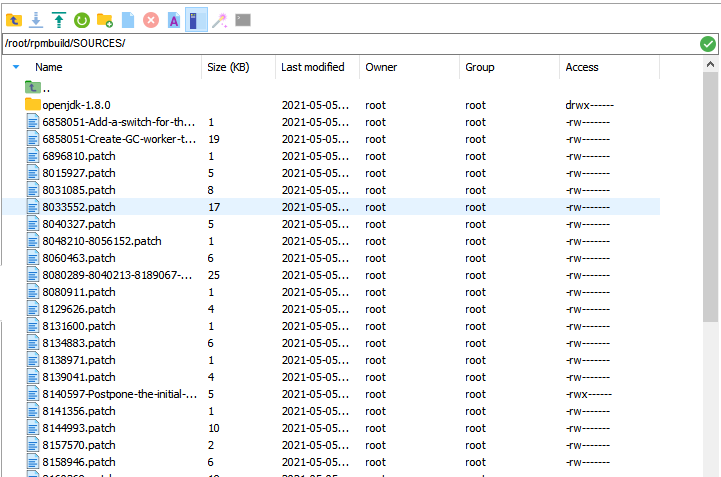
Task: Sort files by Last modified column
Action: tap(312, 68)
